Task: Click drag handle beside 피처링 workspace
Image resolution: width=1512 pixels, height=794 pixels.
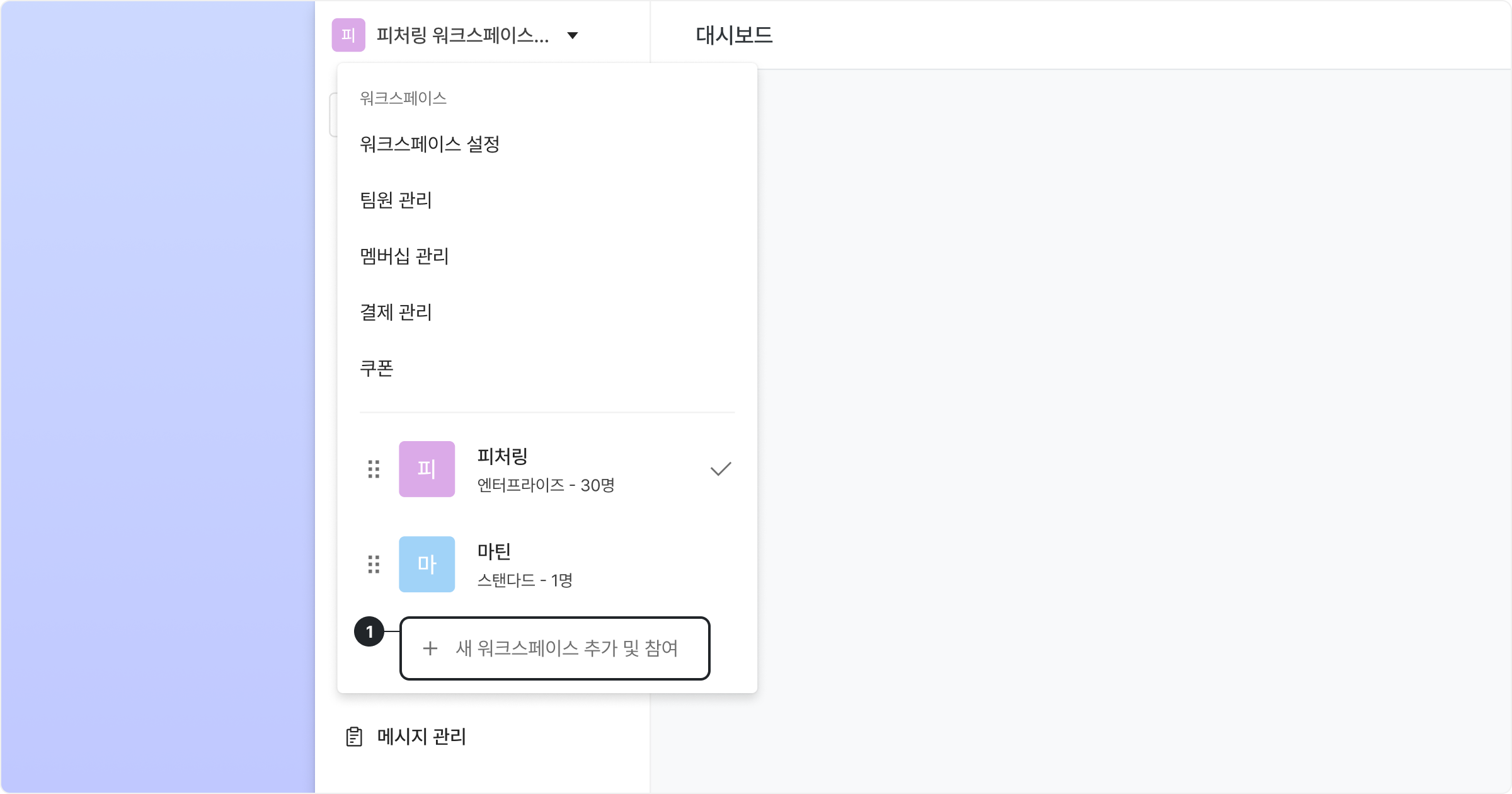Action: [374, 469]
